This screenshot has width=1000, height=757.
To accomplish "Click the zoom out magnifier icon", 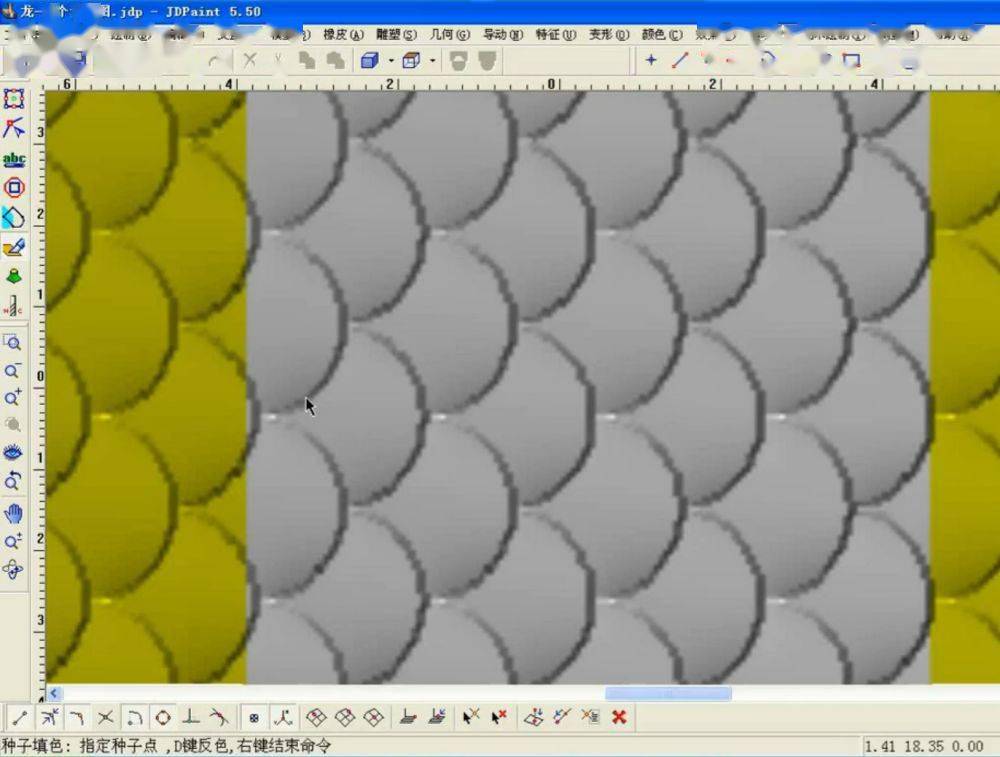I will [13, 371].
